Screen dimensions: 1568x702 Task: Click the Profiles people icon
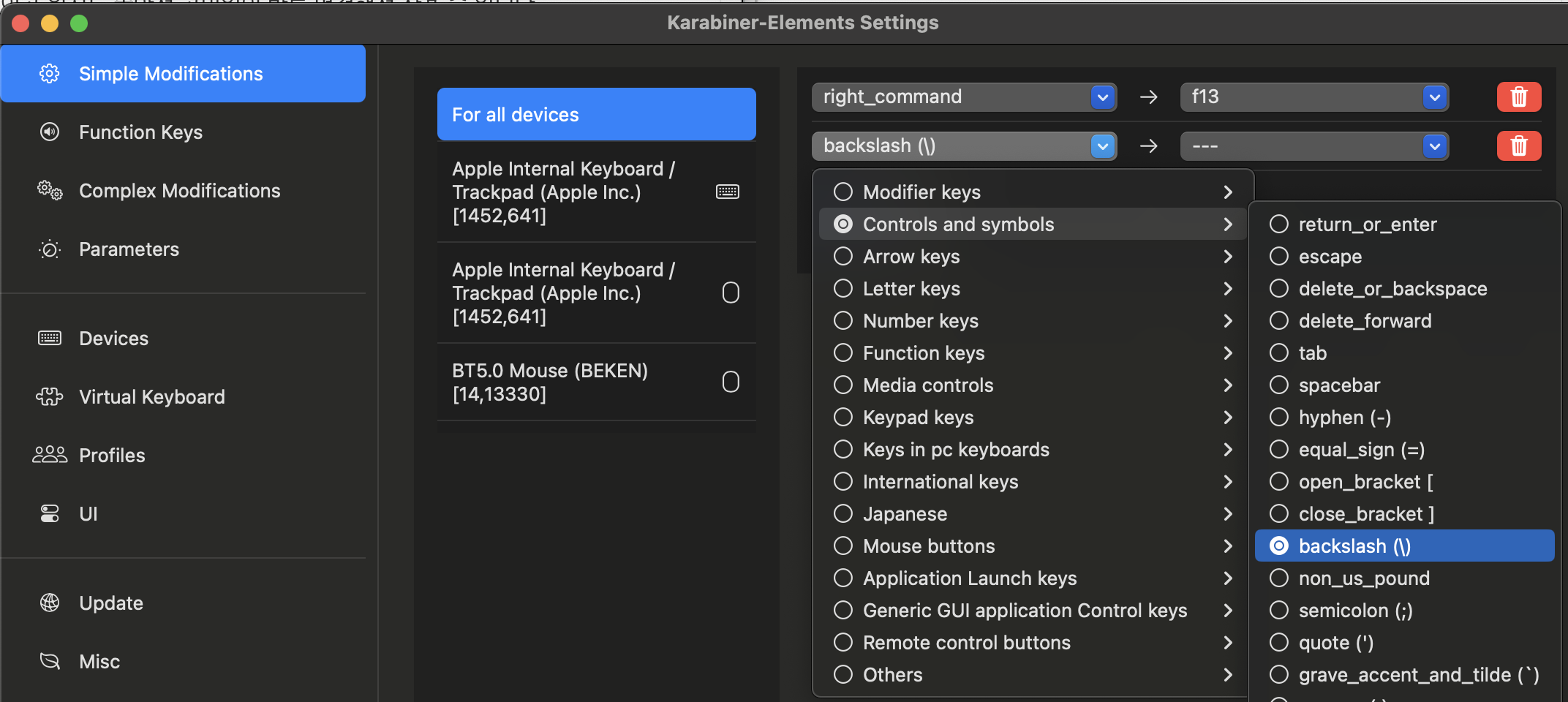49,455
